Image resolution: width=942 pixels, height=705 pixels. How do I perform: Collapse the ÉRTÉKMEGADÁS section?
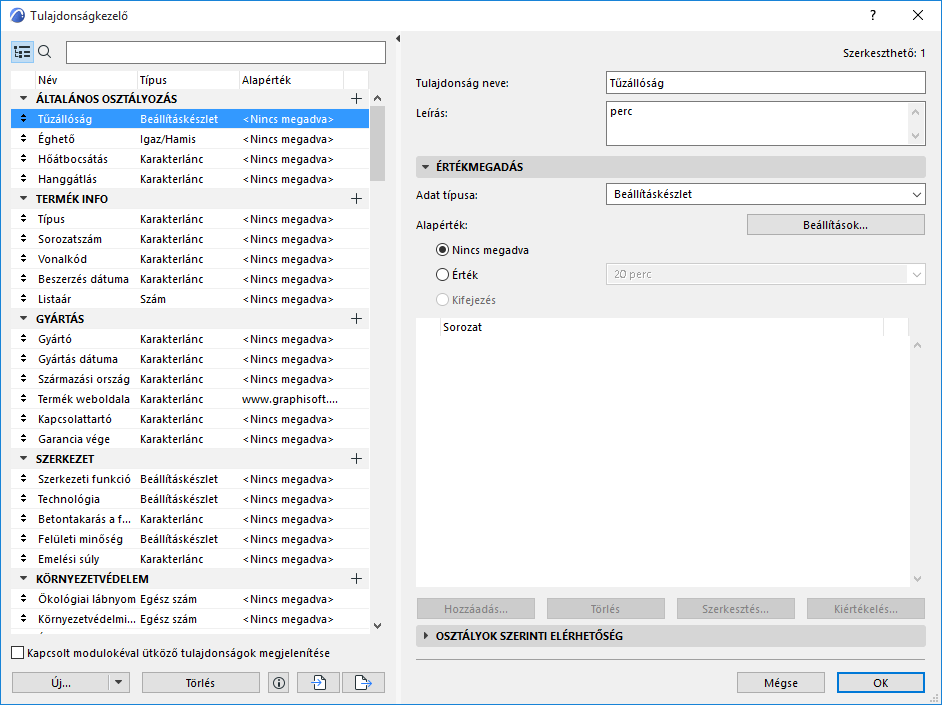click(425, 167)
